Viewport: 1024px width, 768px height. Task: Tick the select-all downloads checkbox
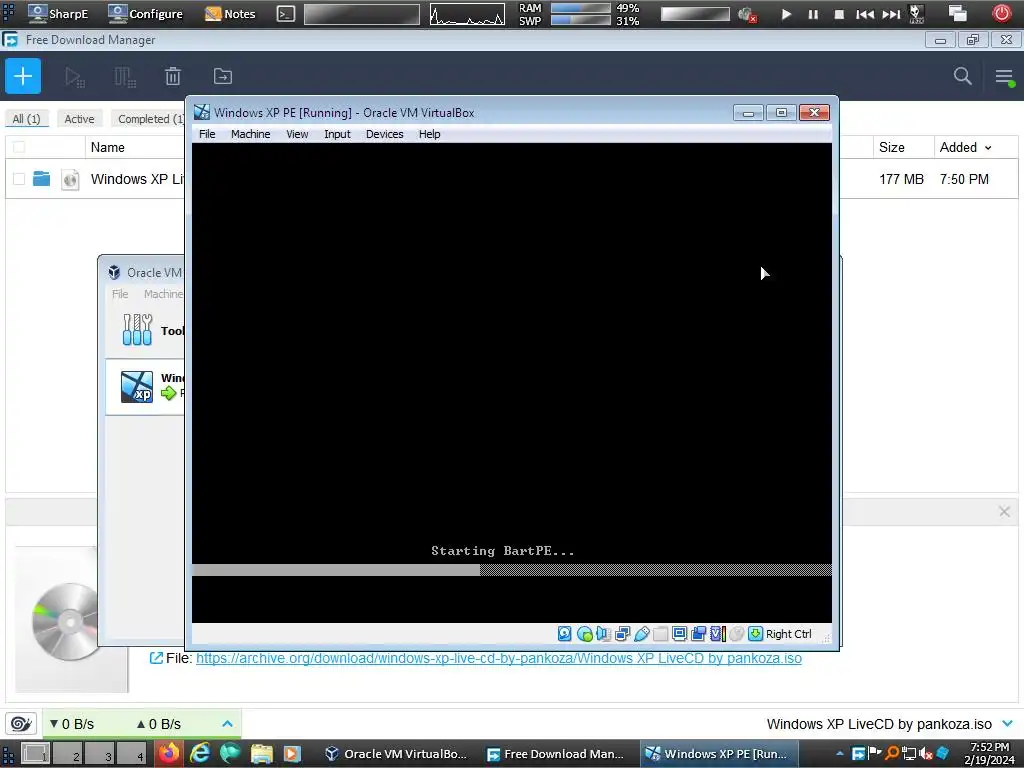[19, 147]
